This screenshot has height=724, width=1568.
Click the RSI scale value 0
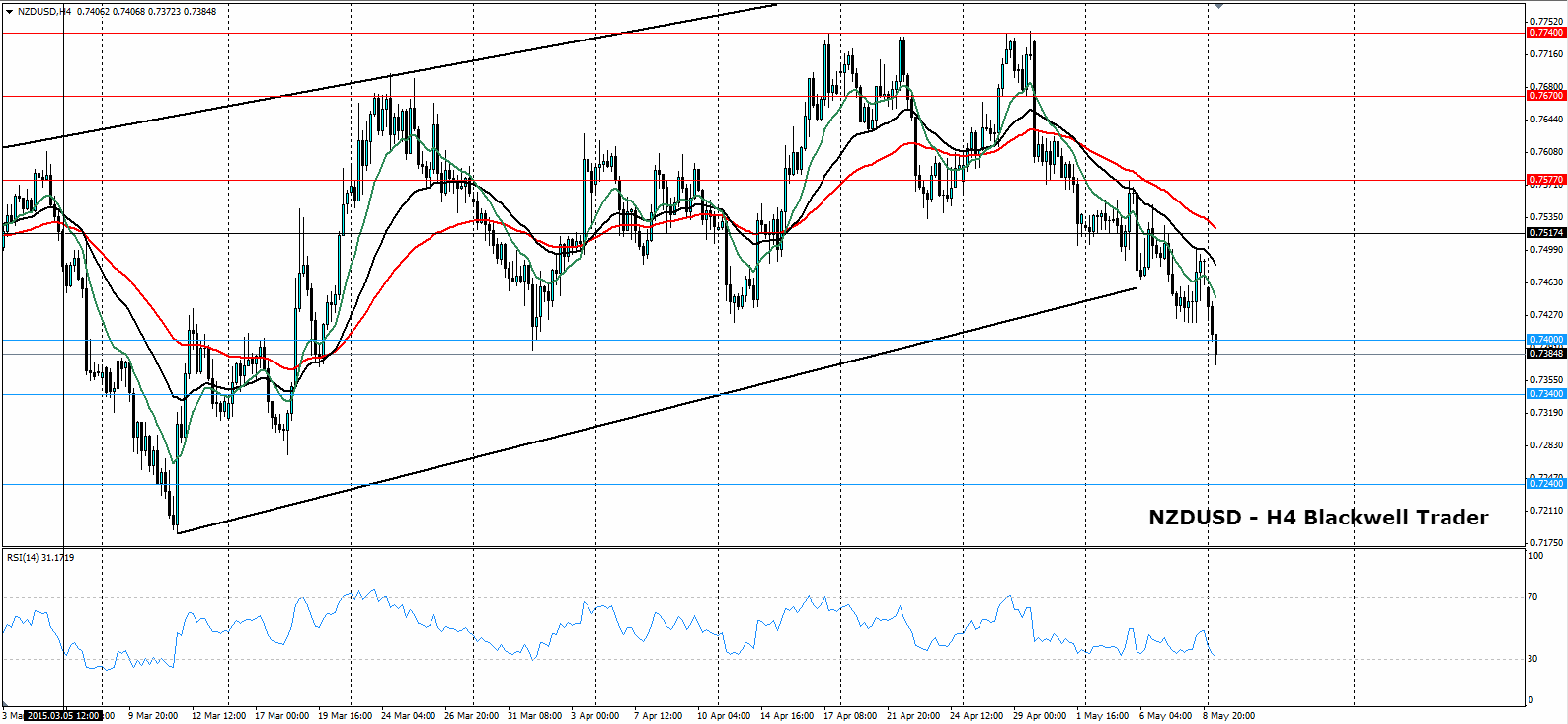tap(1530, 700)
